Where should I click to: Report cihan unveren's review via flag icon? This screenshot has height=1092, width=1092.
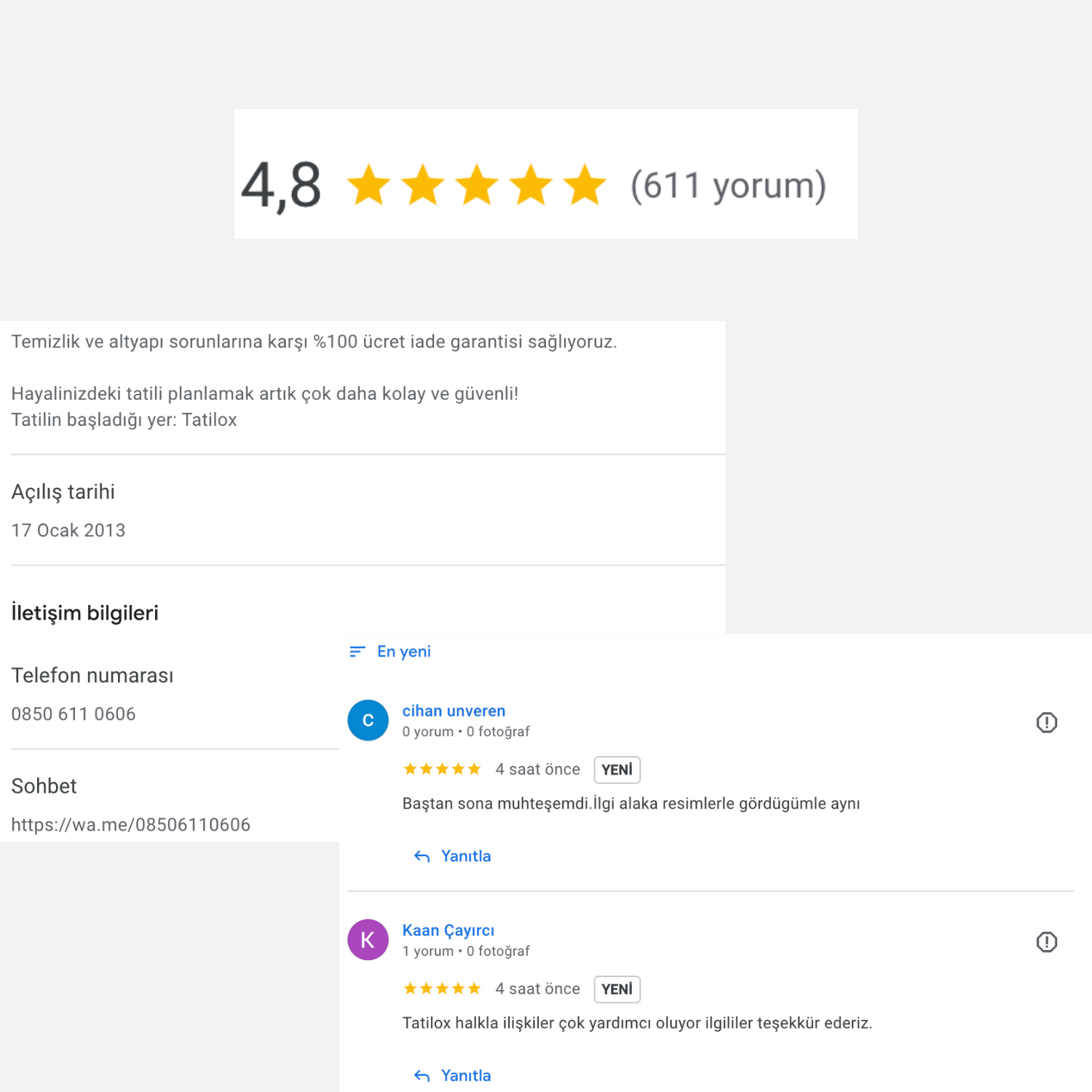tap(1046, 722)
